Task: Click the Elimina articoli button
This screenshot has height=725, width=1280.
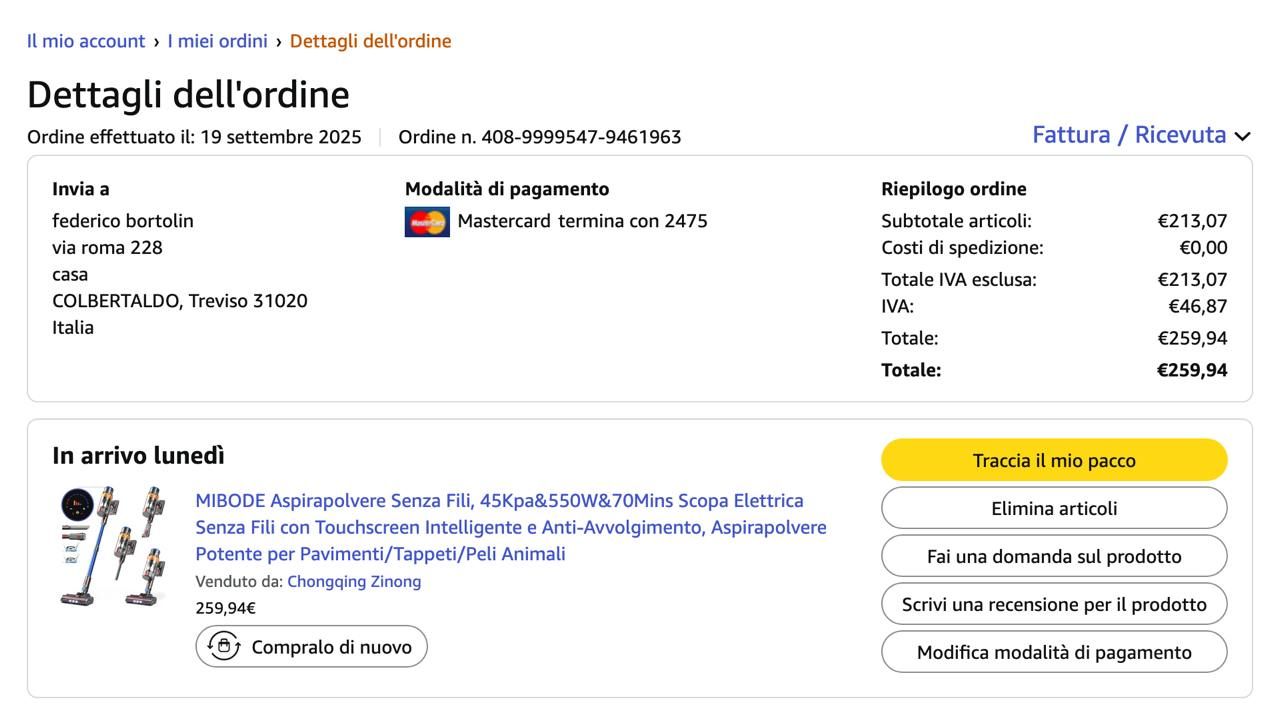Action: pos(1053,508)
